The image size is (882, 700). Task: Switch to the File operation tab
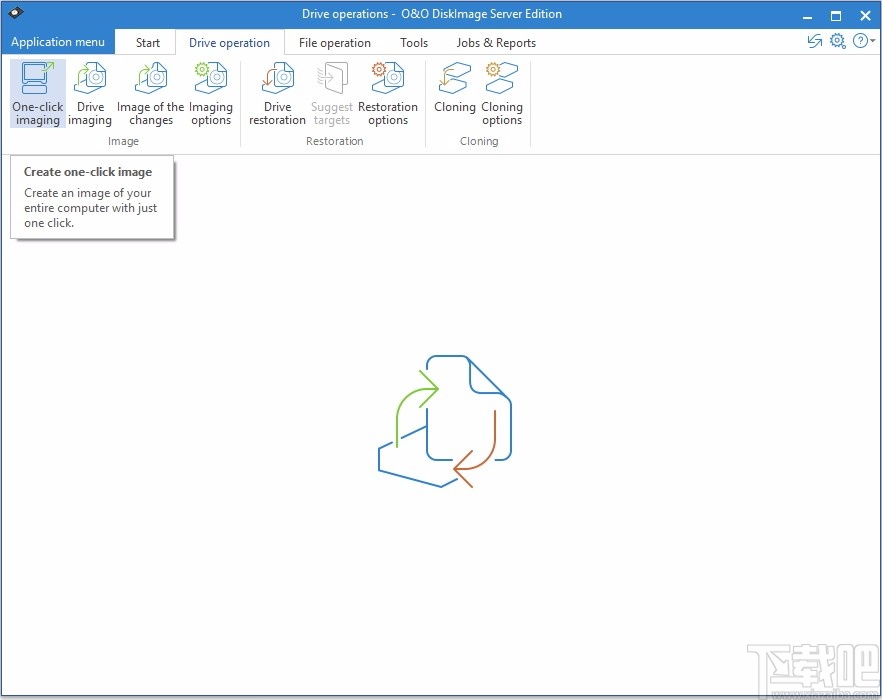pos(335,42)
